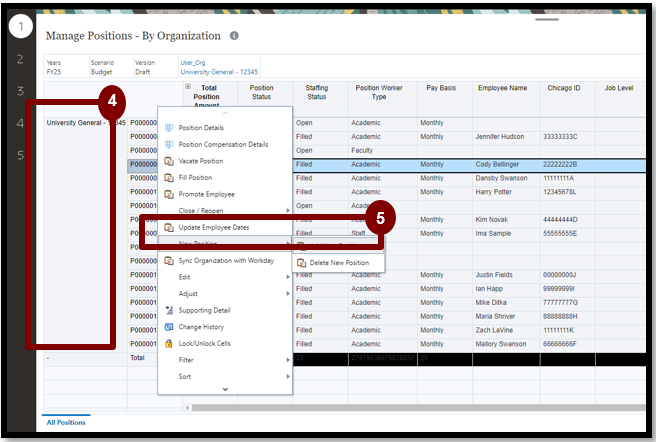Image resolution: width=656 pixels, height=442 pixels.
Task: Click the Position Compensation Details icon
Action: pos(169,144)
